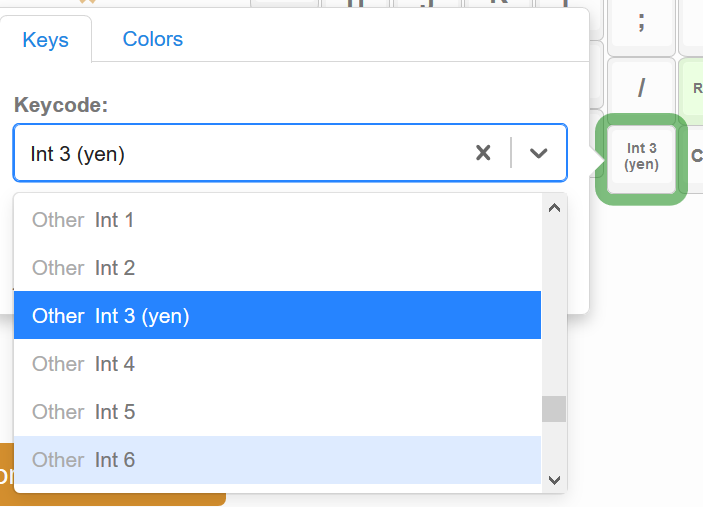Click the dropdown list scrollbar thumb
The image size is (703, 507).
click(x=554, y=409)
